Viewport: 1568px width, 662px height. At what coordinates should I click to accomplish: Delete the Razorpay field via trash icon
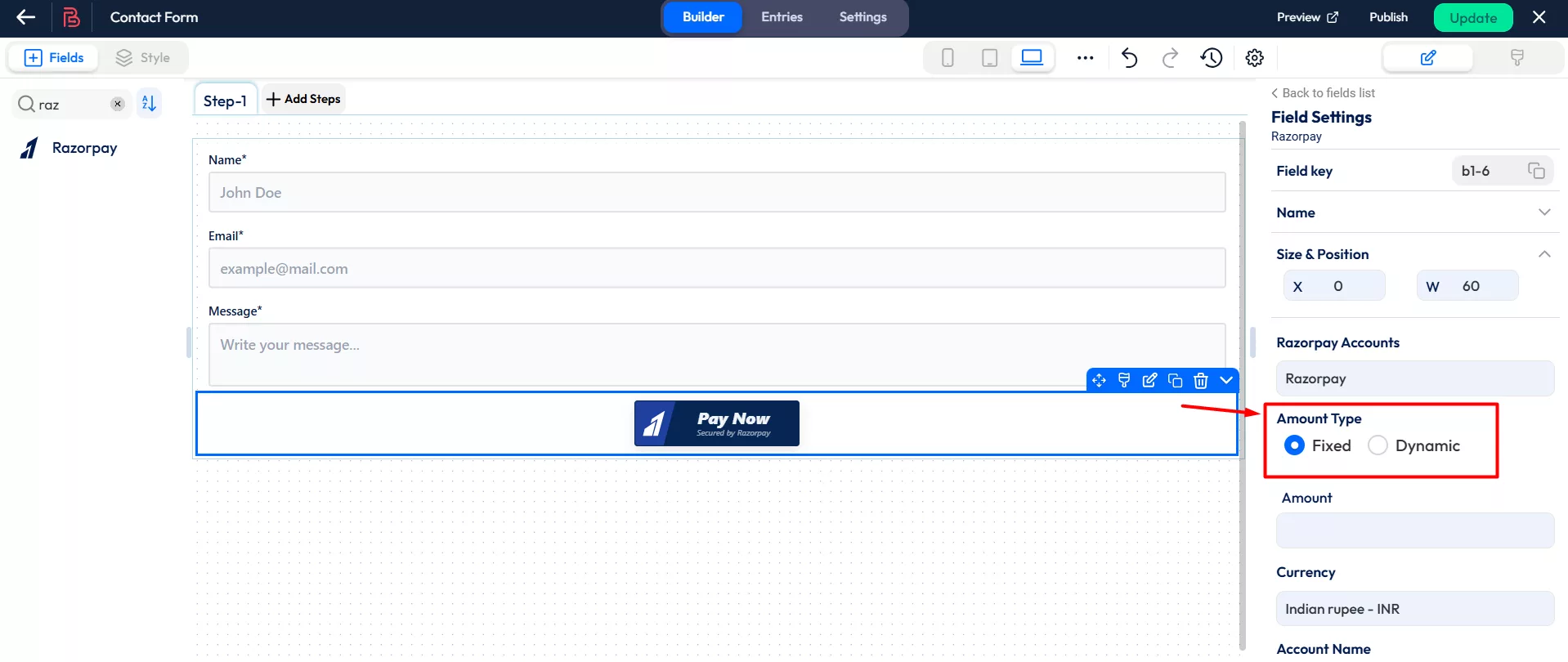(1200, 380)
